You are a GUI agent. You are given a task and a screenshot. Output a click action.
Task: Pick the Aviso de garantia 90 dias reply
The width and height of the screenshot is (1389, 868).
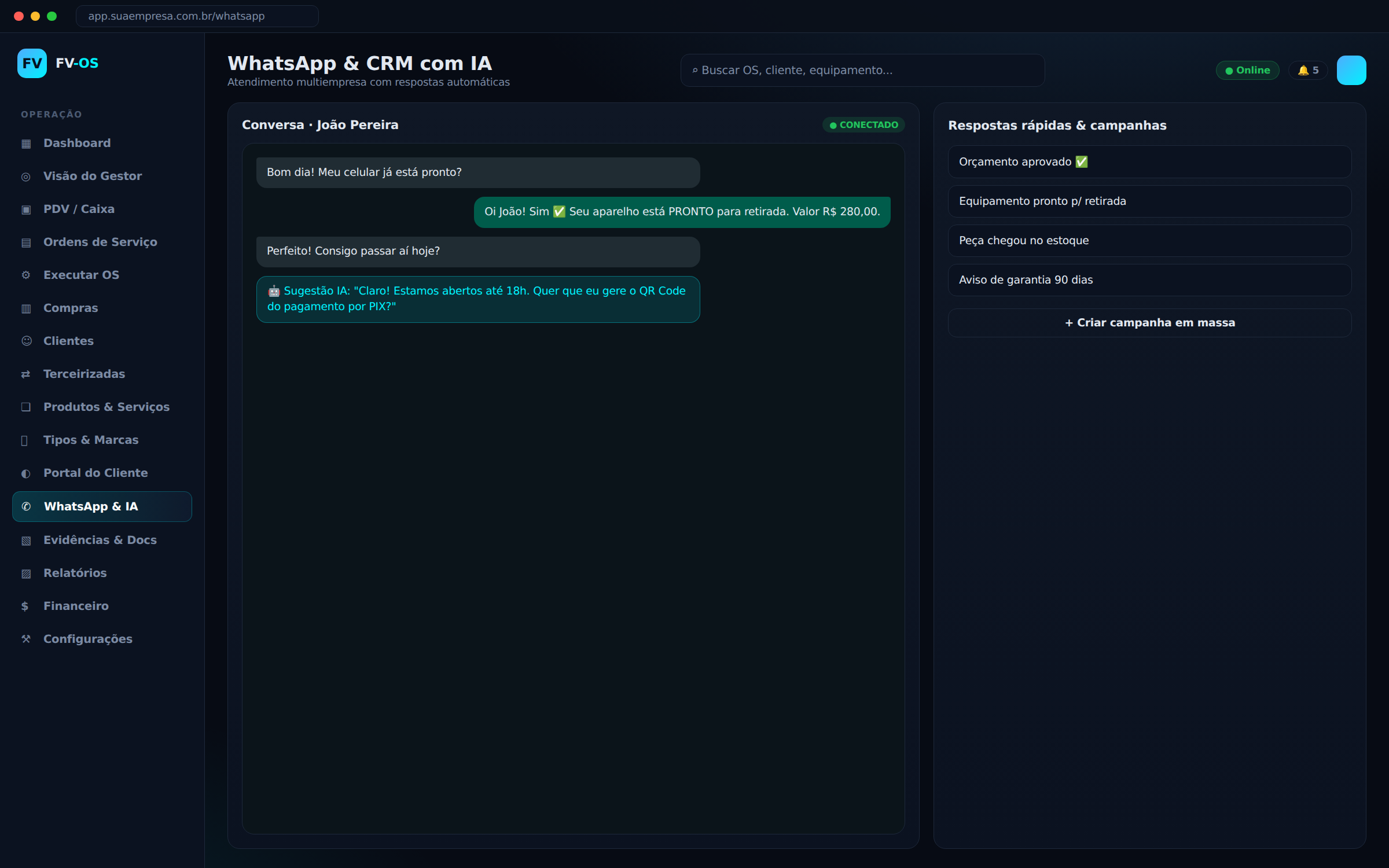click(x=1149, y=280)
